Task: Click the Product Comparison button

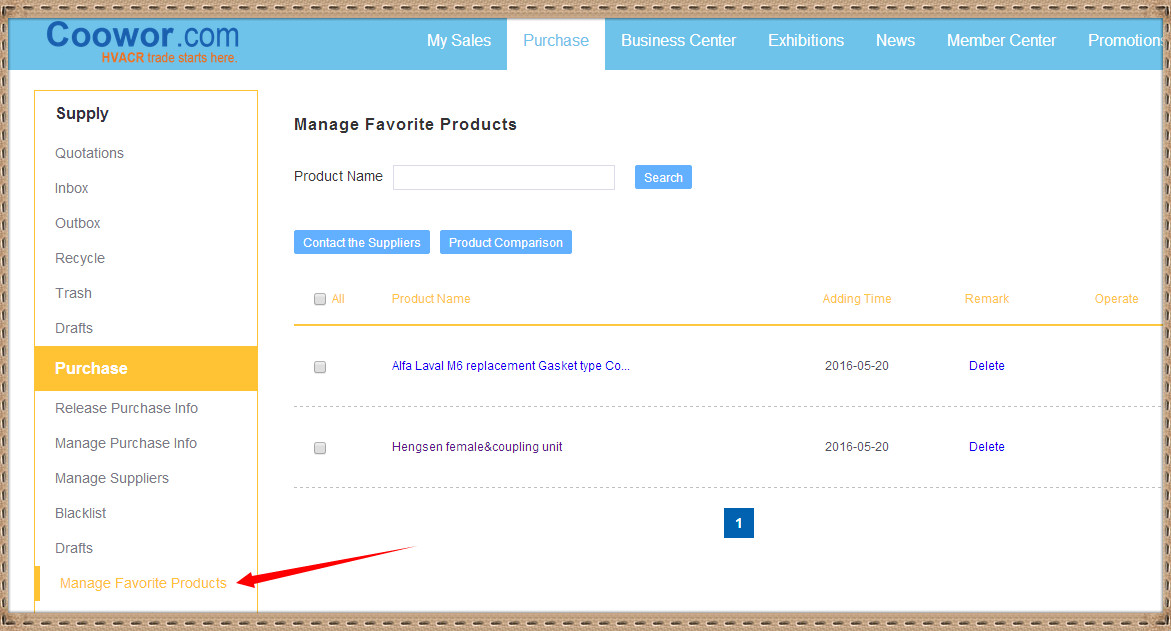Action: pyautogui.click(x=505, y=242)
